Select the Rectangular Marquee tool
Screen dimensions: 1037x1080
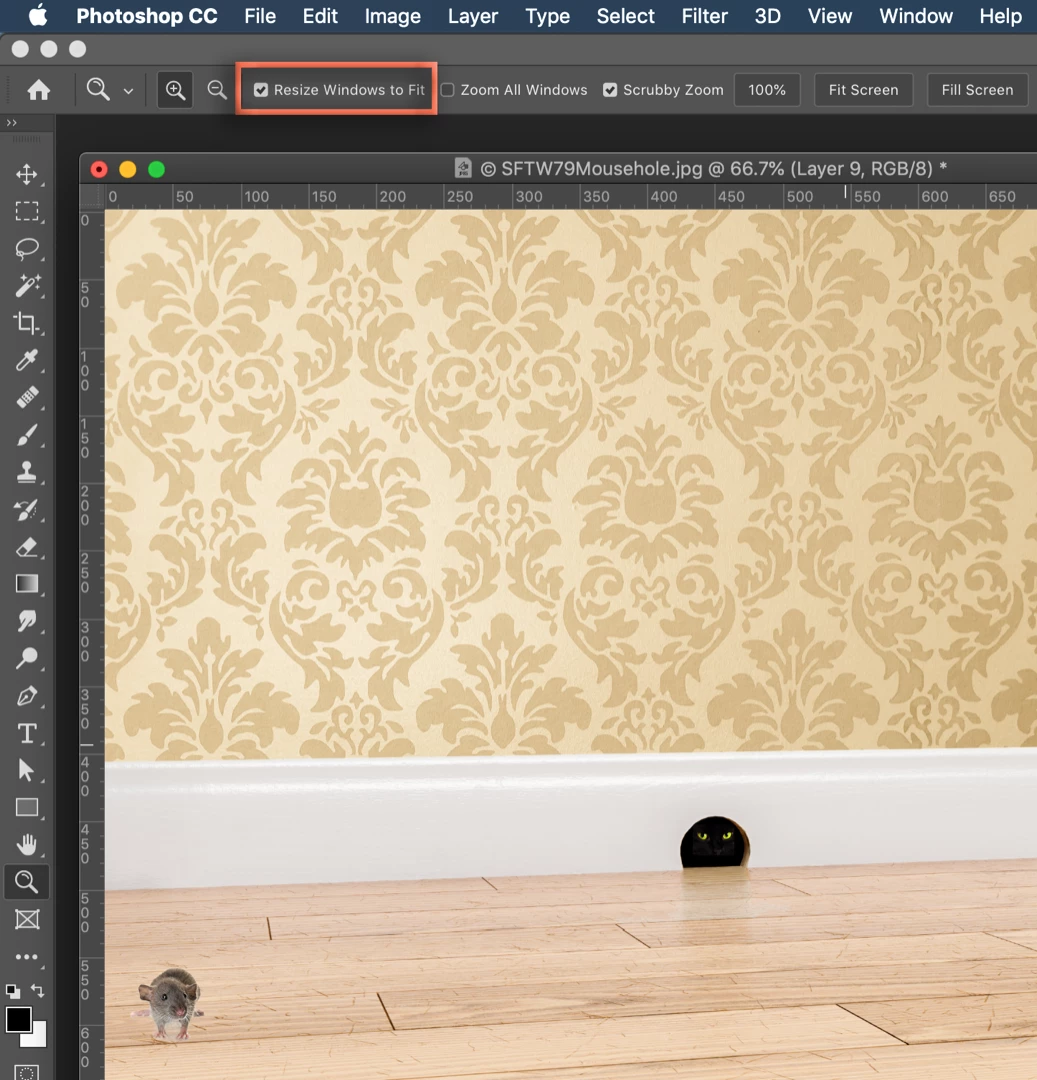(27, 211)
